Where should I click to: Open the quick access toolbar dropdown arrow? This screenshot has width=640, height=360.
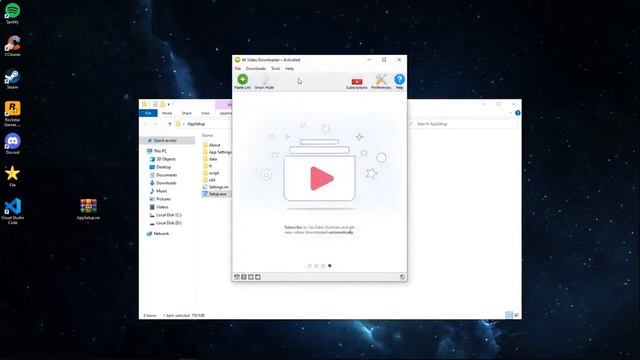click(x=169, y=104)
